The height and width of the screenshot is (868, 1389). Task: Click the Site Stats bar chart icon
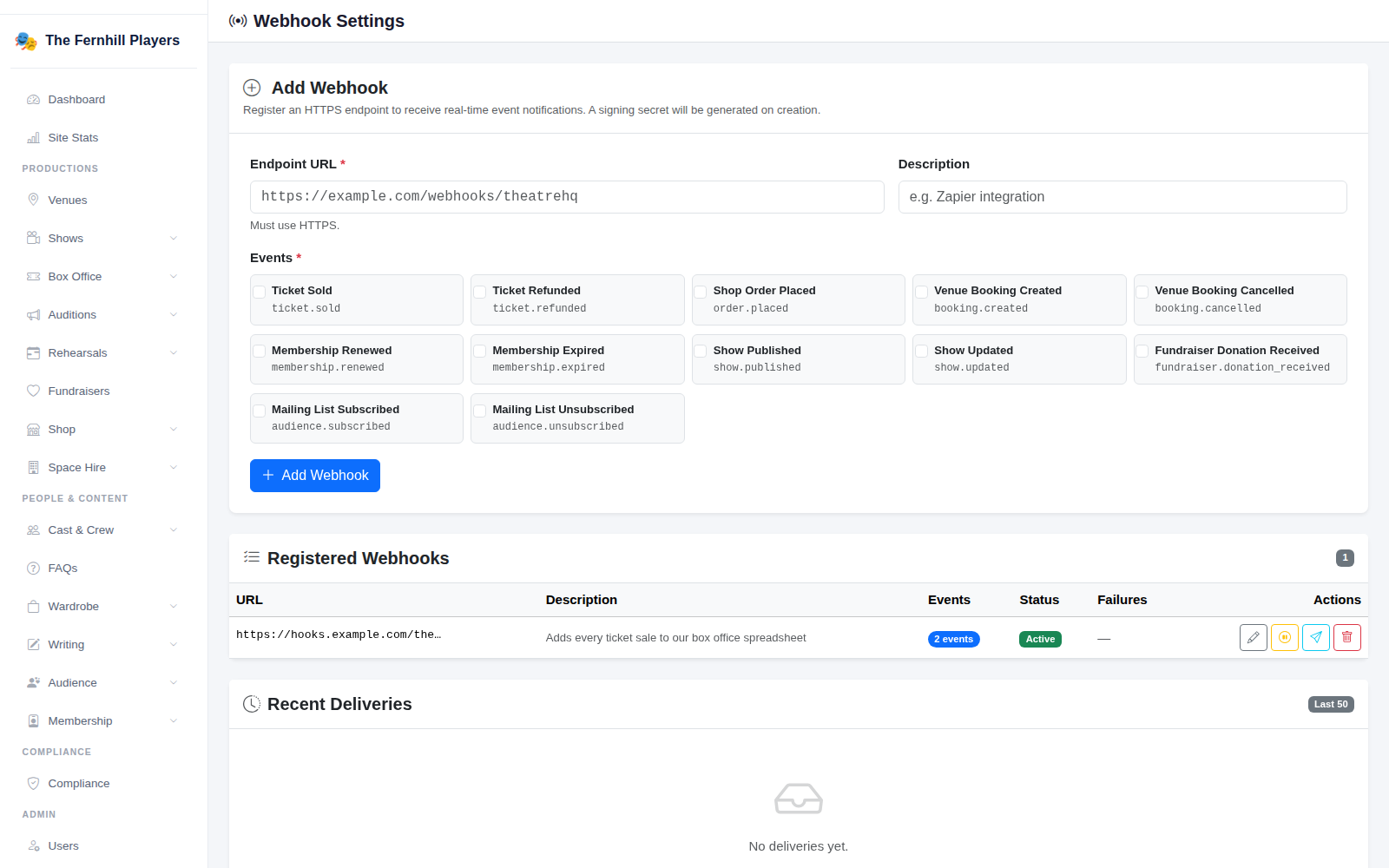click(x=33, y=138)
